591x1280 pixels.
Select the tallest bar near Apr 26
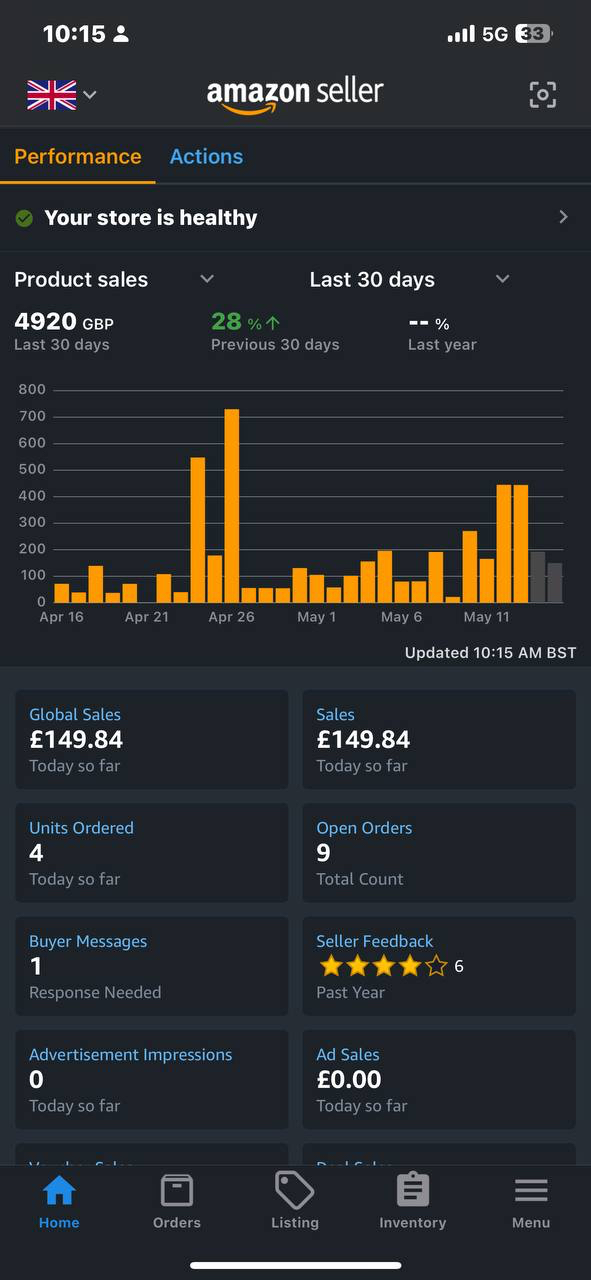[232, 500]
